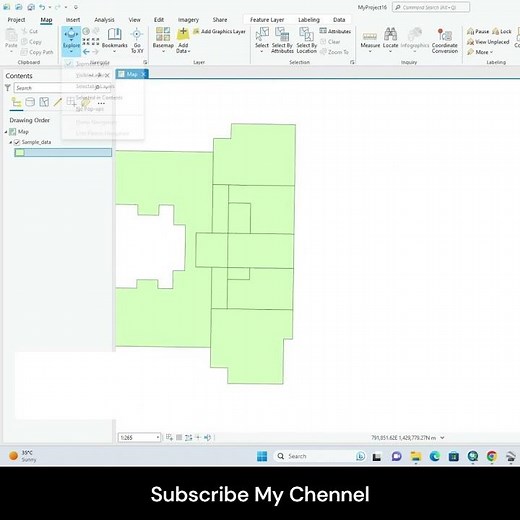Click the Sample_data green symbol swatch
The width and height of the screenshot is (520, 520).
point(20,152)
